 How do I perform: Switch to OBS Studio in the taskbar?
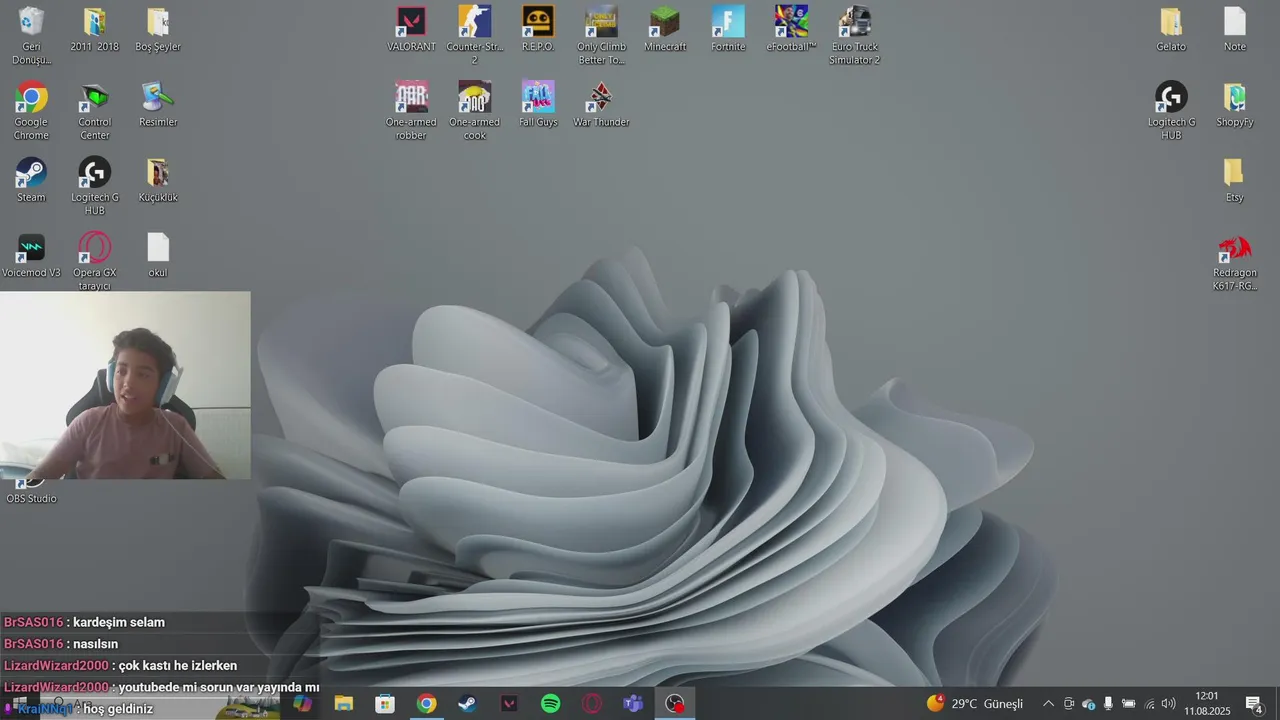[x=675, y=704]
